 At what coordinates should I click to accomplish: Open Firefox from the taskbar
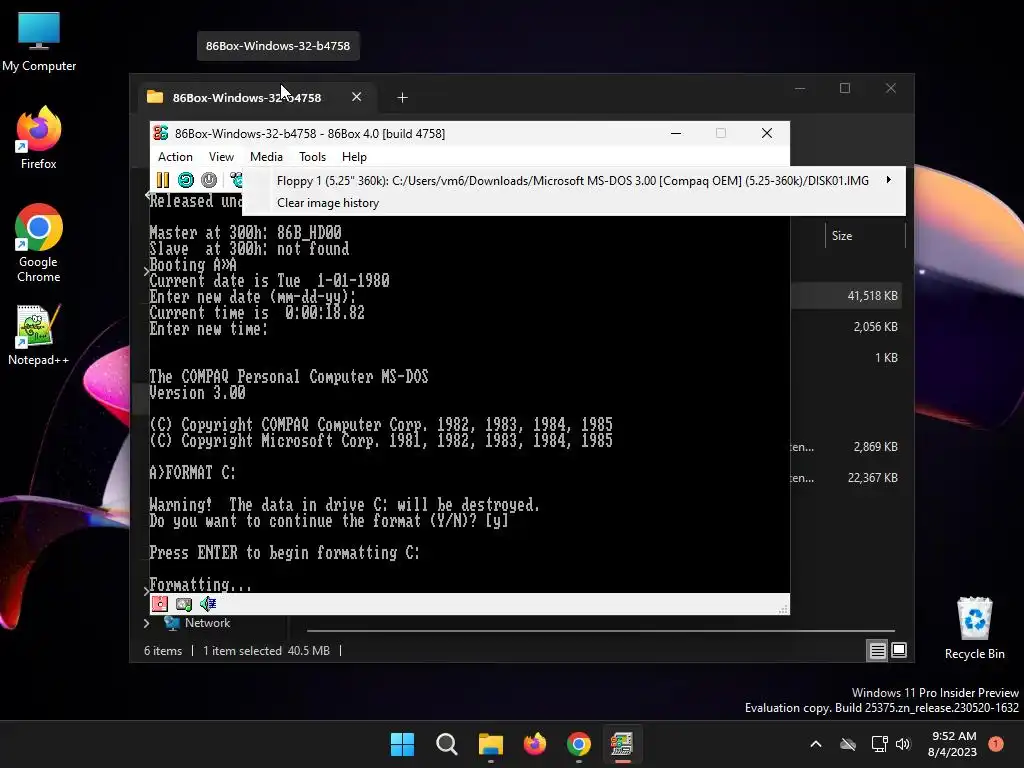tap(535, 744)
